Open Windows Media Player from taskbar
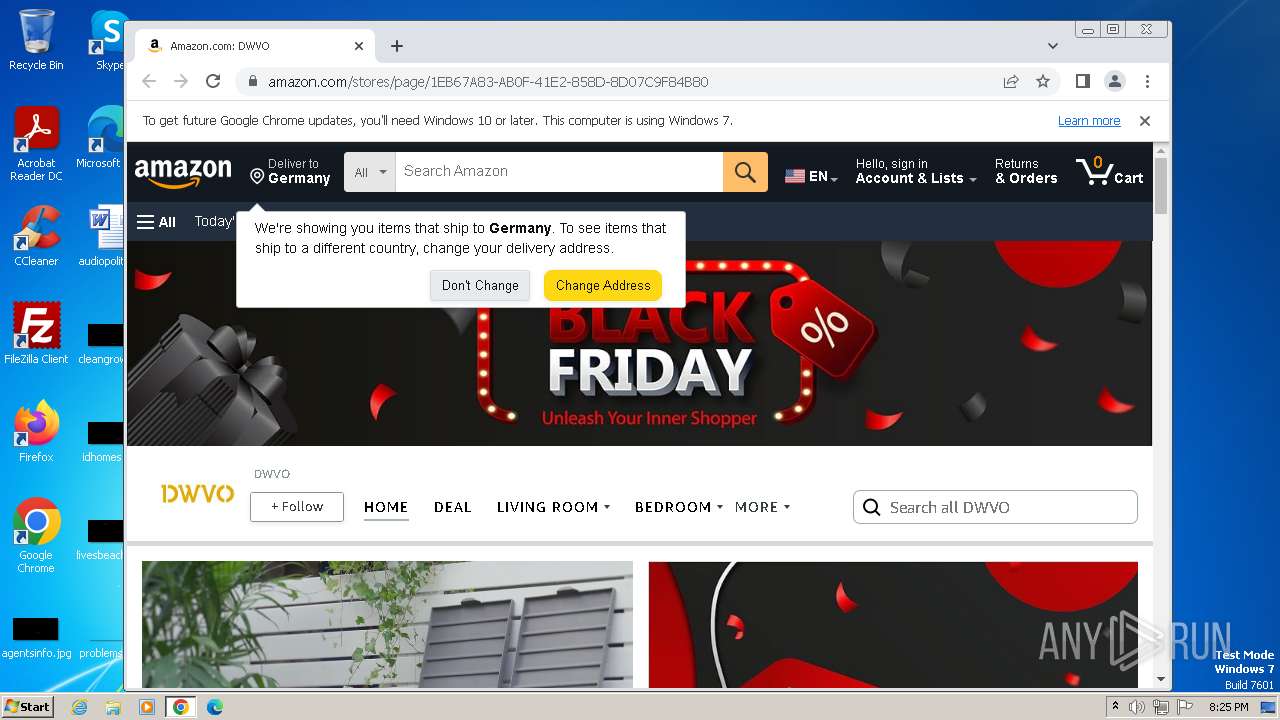Screen dimensions: 1280x720 (x=147, y=707)
